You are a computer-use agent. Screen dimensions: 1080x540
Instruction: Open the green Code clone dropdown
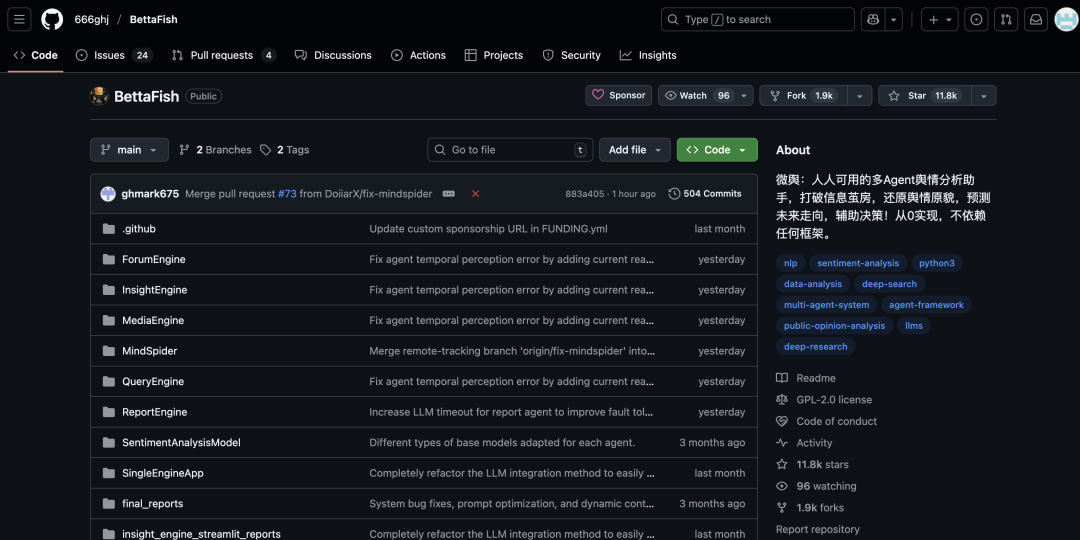[717, 149]
